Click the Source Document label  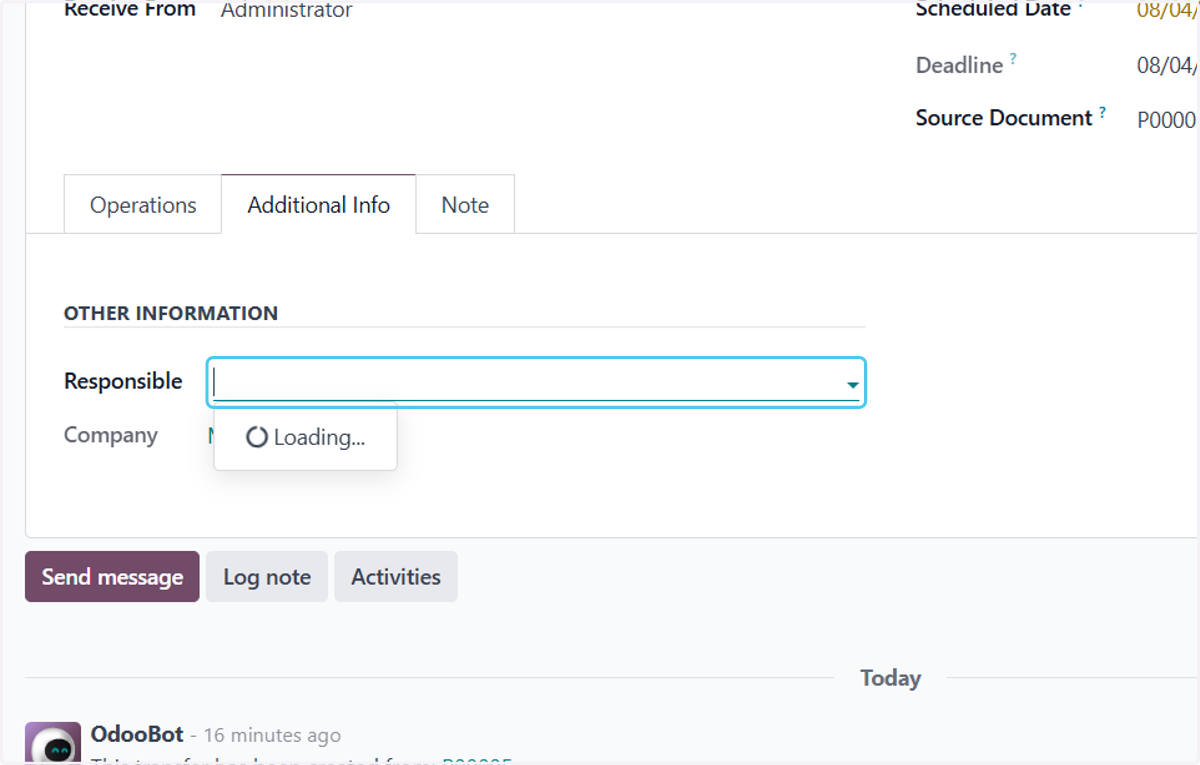(x=1003, y=118)
